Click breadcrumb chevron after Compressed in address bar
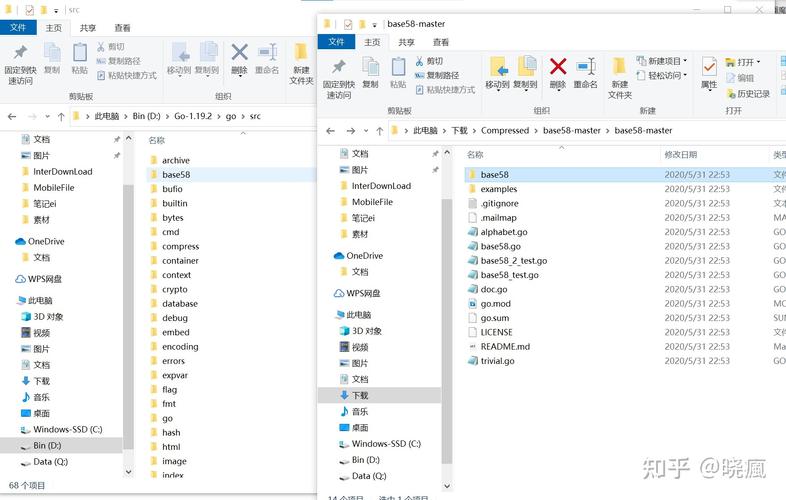786x500 pixels. [x=536, y=131]
